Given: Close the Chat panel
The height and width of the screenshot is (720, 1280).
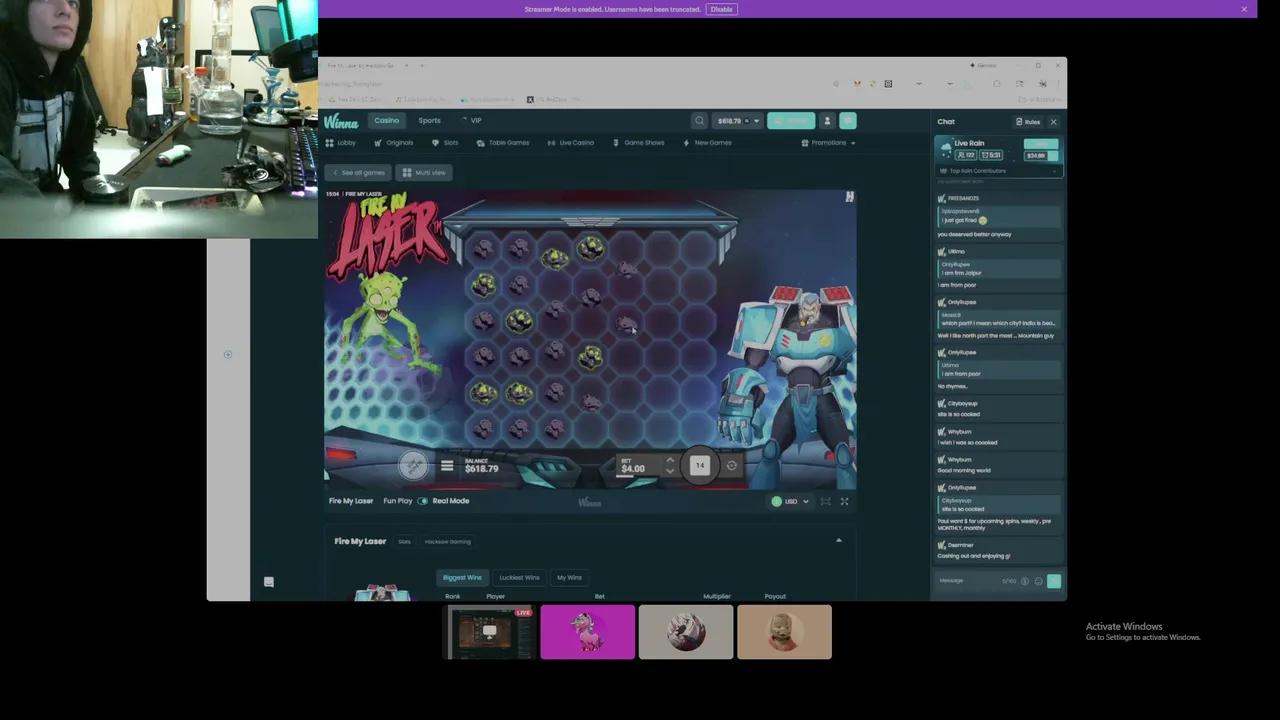Looking at the screenshot, I should click(x=1053, y=122).
